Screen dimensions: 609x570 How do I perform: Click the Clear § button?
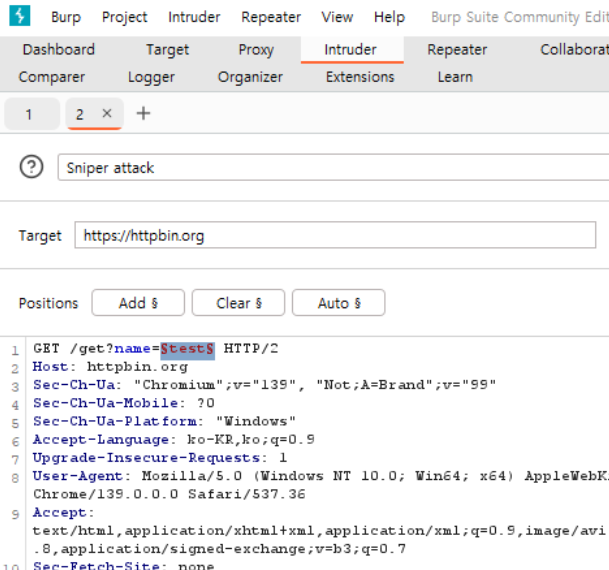click(x=238, y=302)
